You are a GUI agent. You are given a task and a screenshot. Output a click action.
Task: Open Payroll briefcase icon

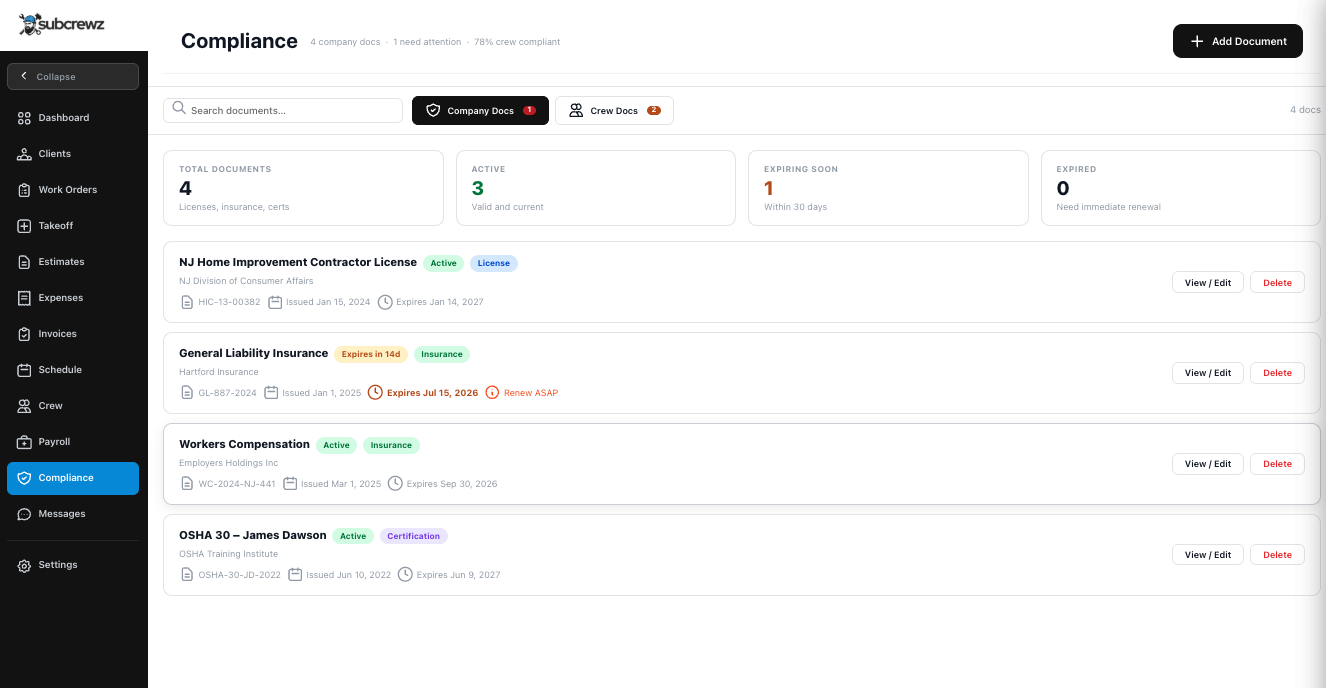tap(24, 442)
